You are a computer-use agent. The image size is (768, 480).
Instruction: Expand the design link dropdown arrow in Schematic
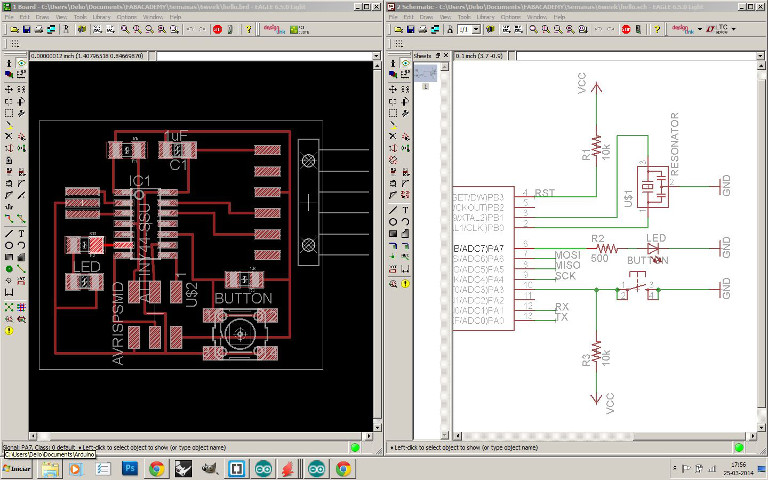click(x=699, y=29)
